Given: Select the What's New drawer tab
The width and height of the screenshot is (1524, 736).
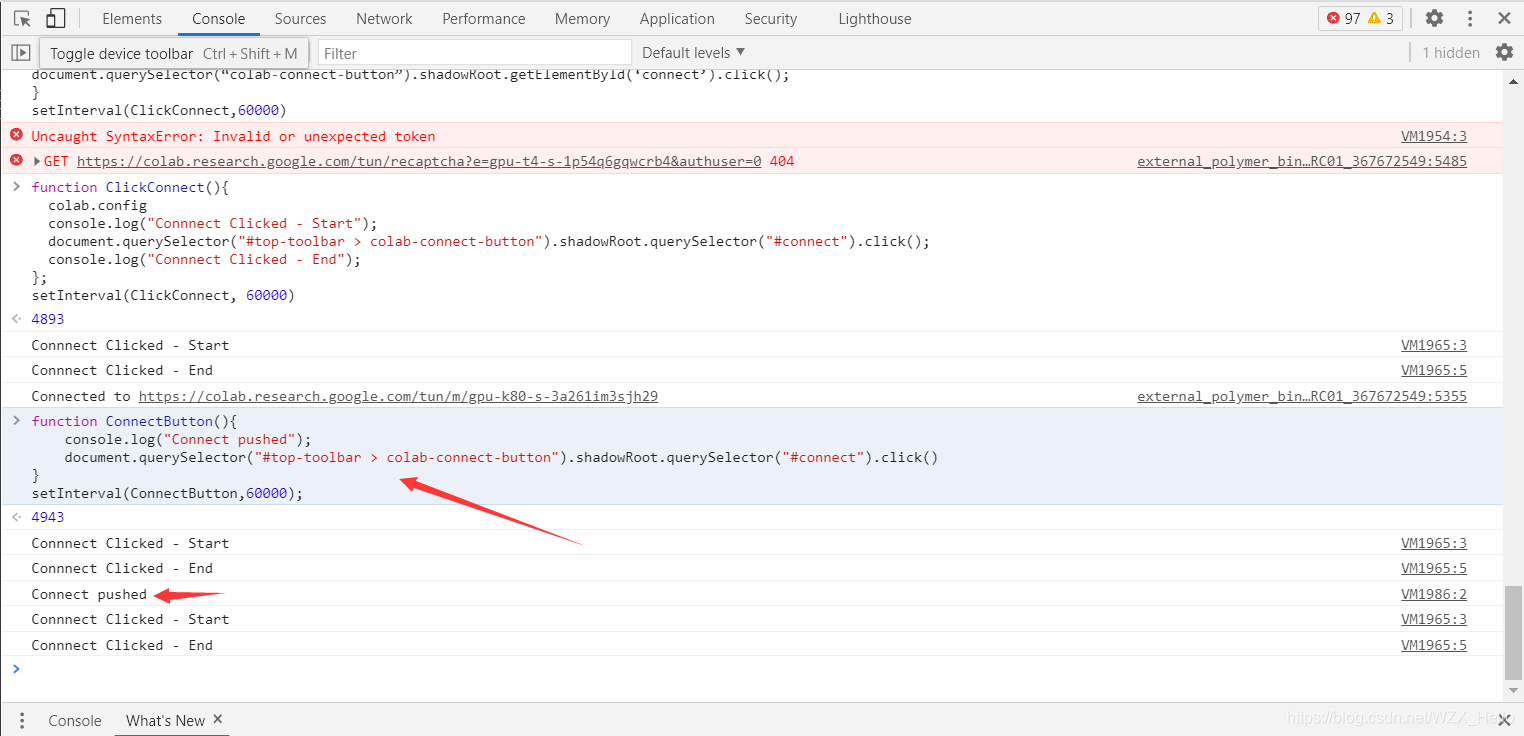Looking at the screenshot, I should (165, 720).
